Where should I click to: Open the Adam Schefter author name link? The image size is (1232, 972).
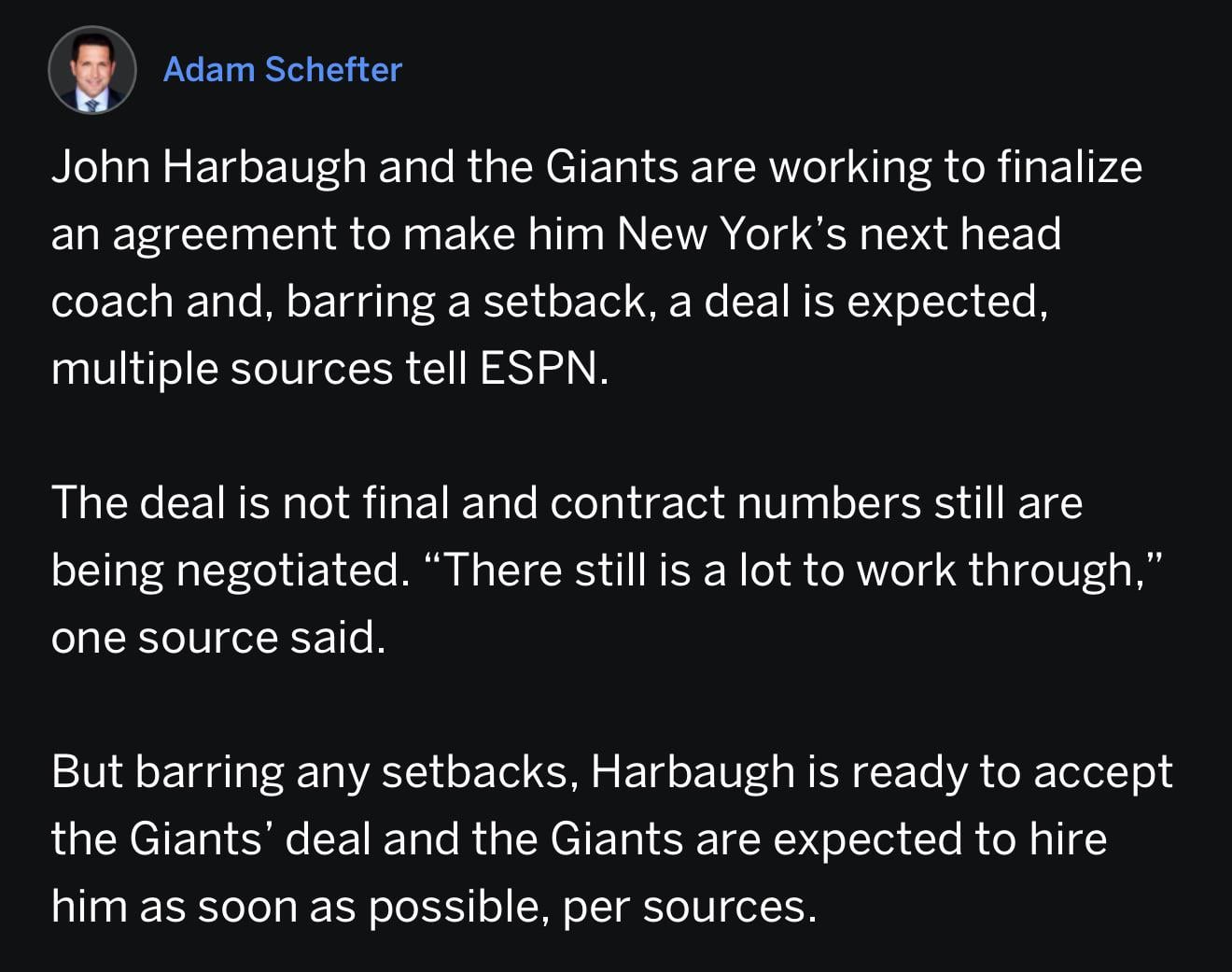coord(282,70)
